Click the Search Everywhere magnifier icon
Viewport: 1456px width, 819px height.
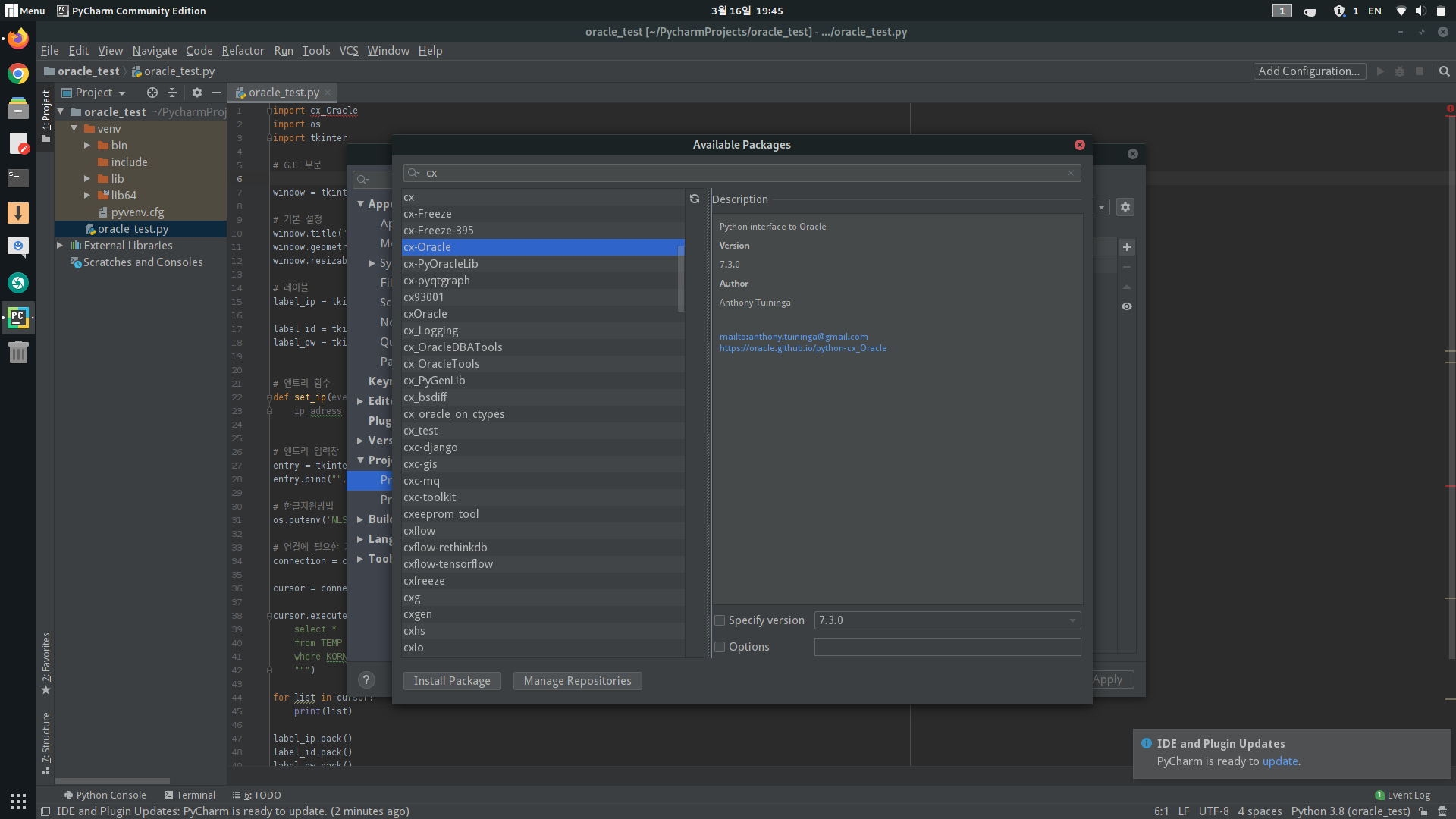tap(1445, 71)
